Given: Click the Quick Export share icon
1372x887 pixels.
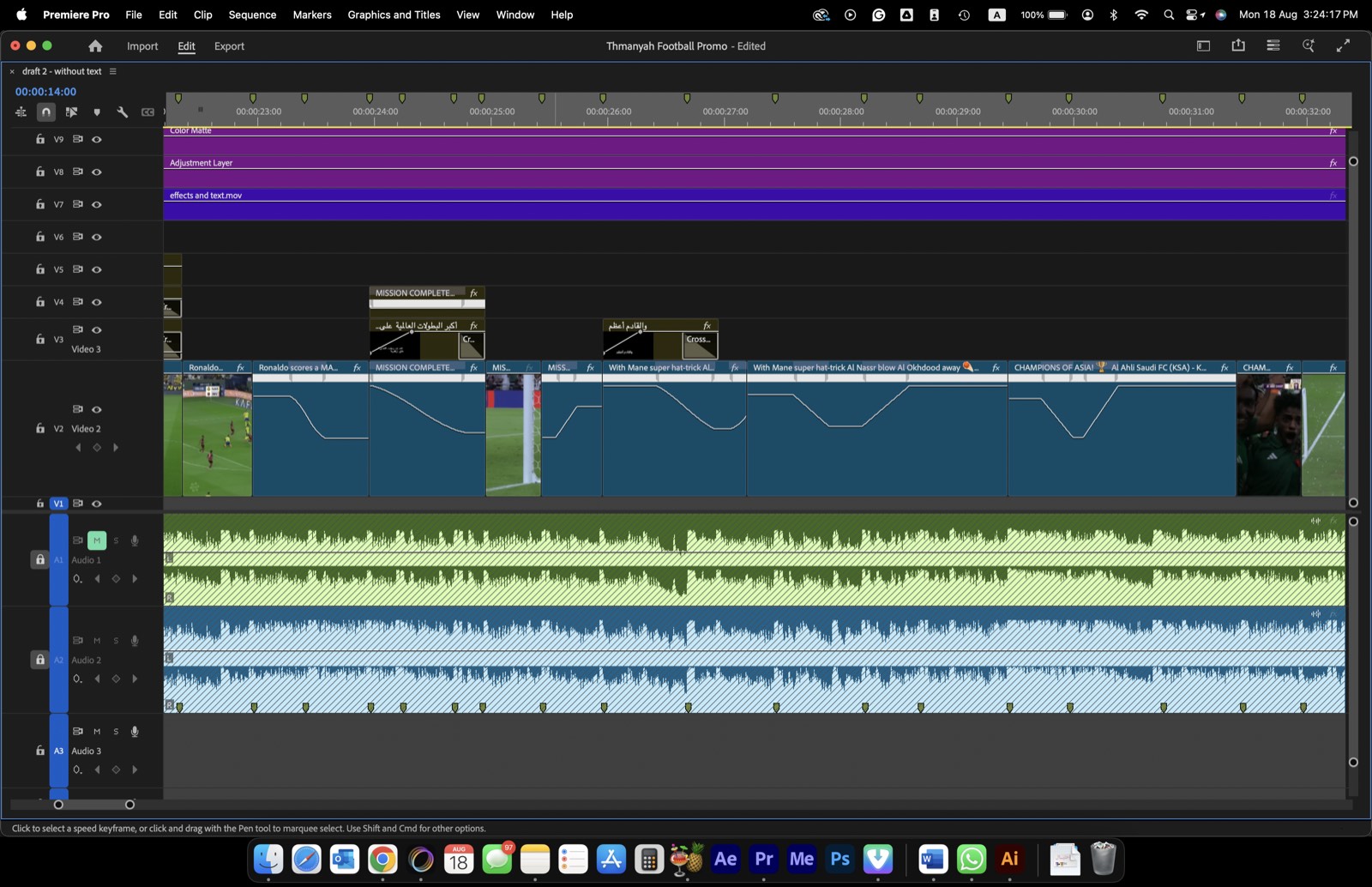Looking at the screenshot, I should pos(1238,45).
